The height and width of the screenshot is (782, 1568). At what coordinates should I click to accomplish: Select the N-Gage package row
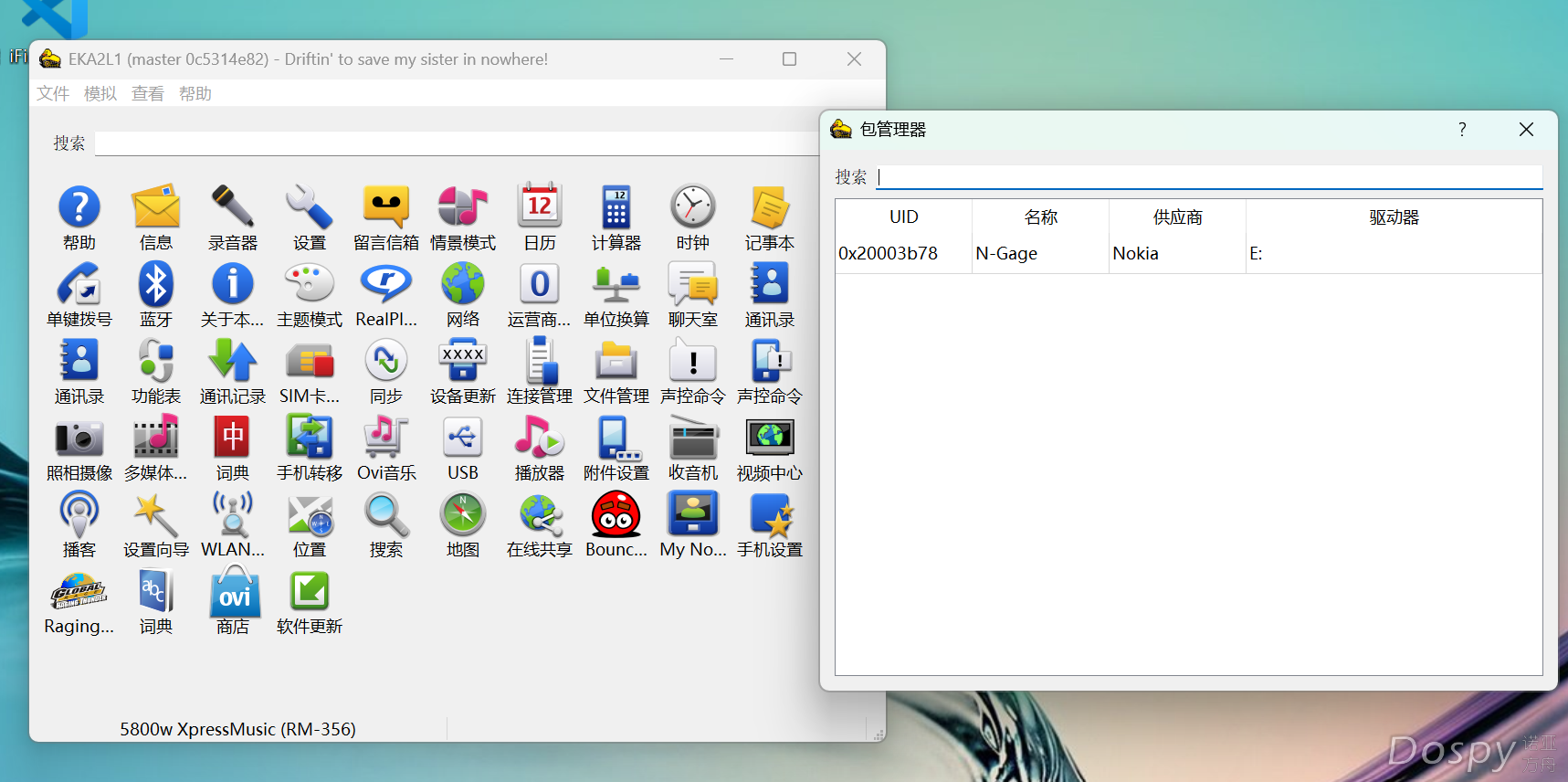pos(1188,254)
